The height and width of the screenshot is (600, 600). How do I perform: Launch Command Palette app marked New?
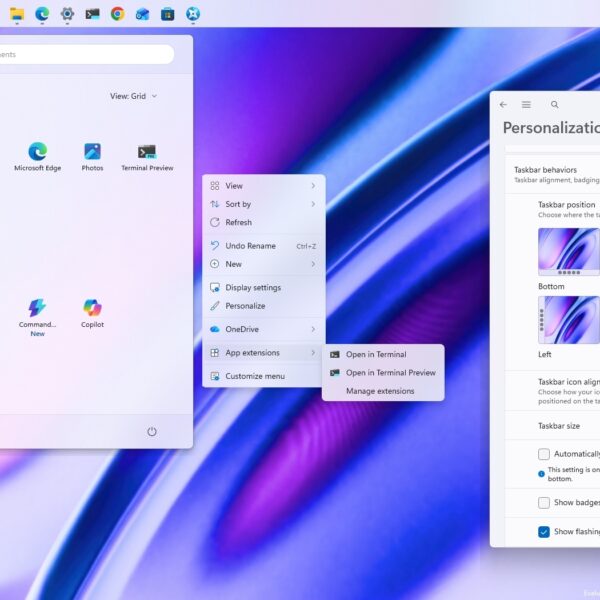(x=37, y=318)
